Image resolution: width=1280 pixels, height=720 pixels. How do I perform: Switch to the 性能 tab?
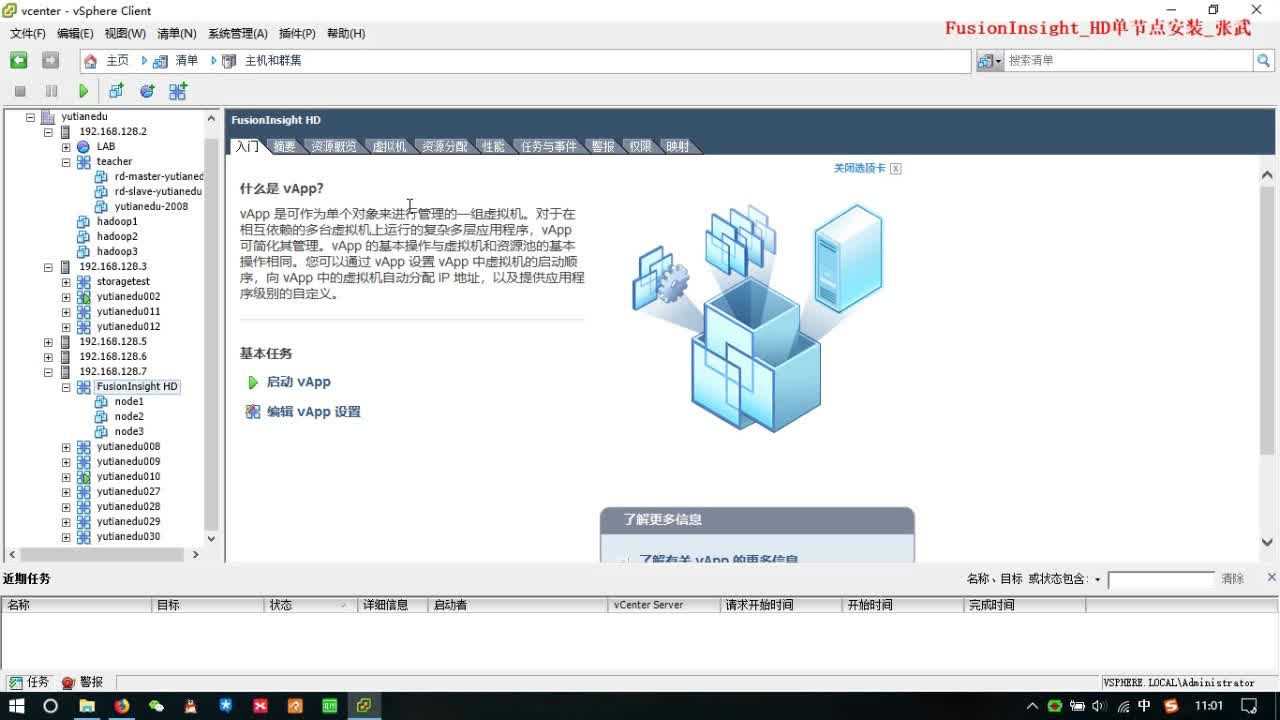pos(493,147)
